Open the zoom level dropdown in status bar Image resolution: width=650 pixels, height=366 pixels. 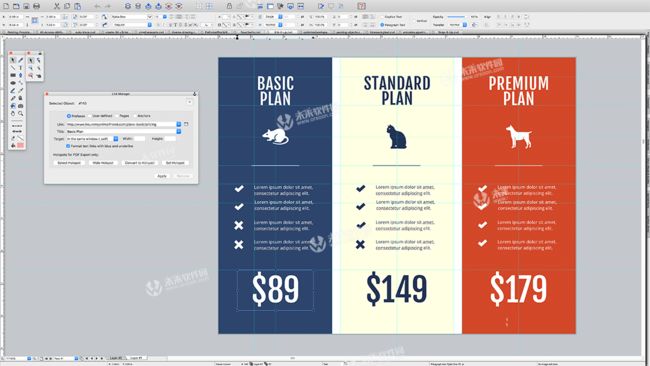tap(29, 358)
